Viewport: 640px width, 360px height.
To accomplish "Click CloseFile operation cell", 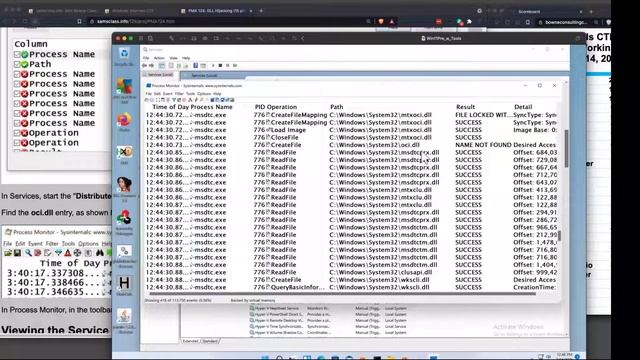I will [x=284, y=138].
